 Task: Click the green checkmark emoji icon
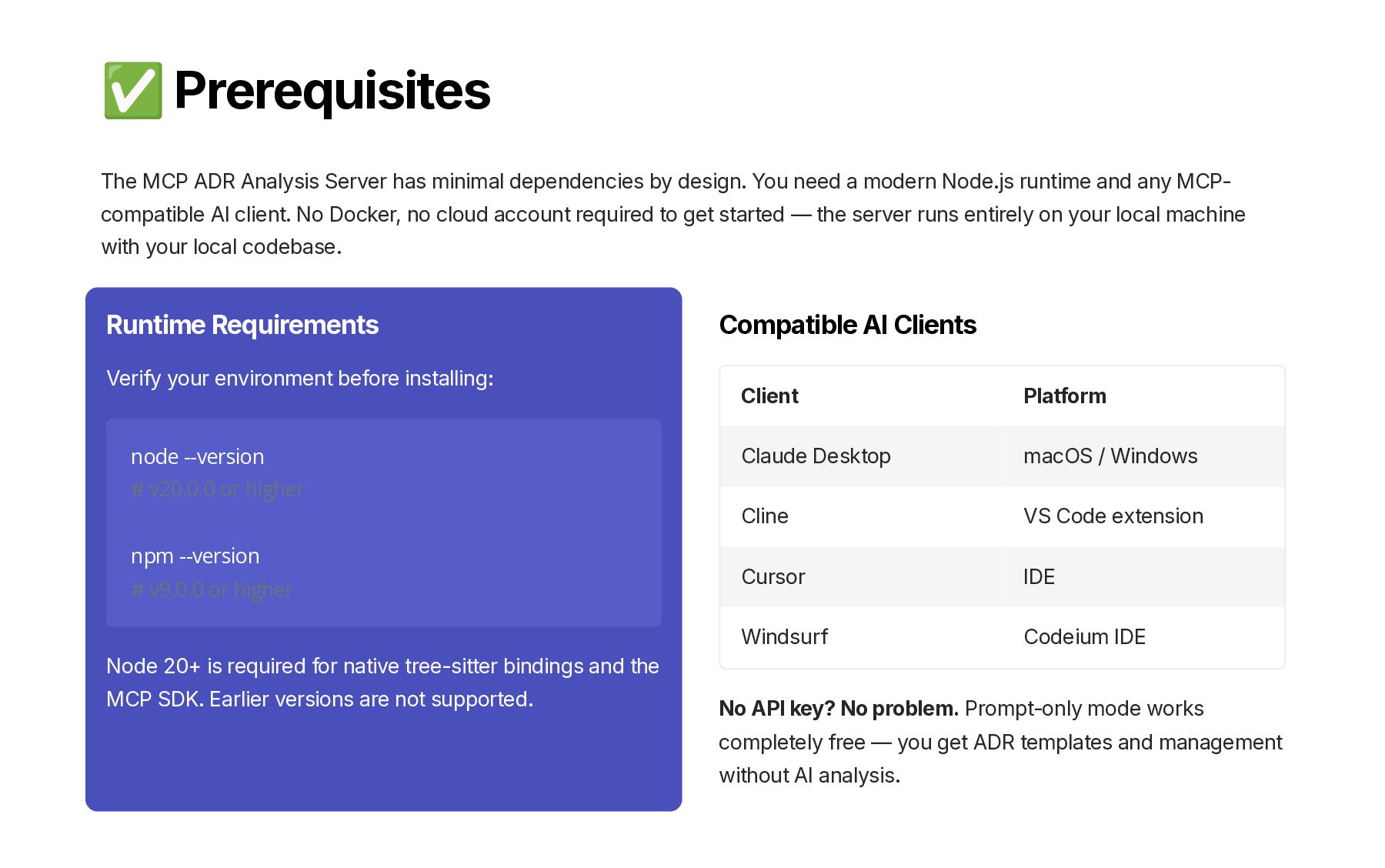tap(133, 91)
